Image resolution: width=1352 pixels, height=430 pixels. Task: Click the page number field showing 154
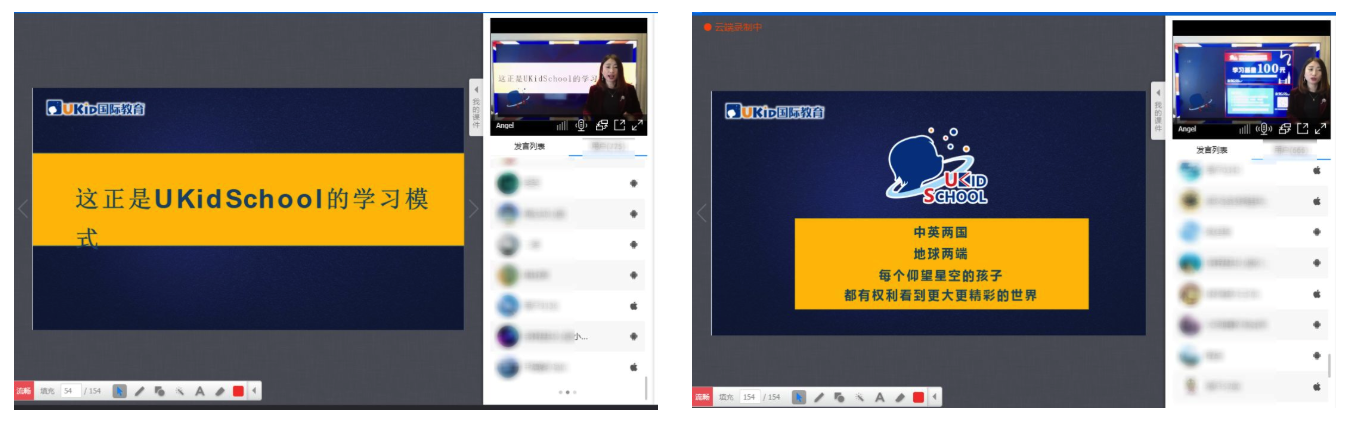(x=751, y=397)
